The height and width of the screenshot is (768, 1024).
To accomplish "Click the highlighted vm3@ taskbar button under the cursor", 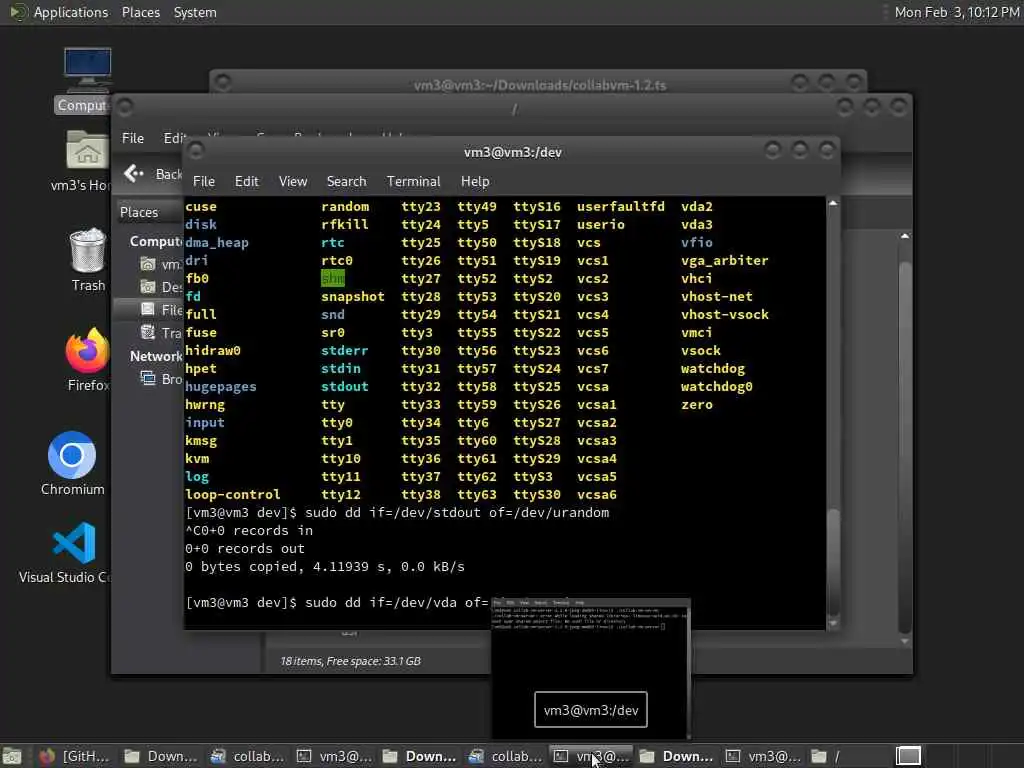I will coord(590,756).
